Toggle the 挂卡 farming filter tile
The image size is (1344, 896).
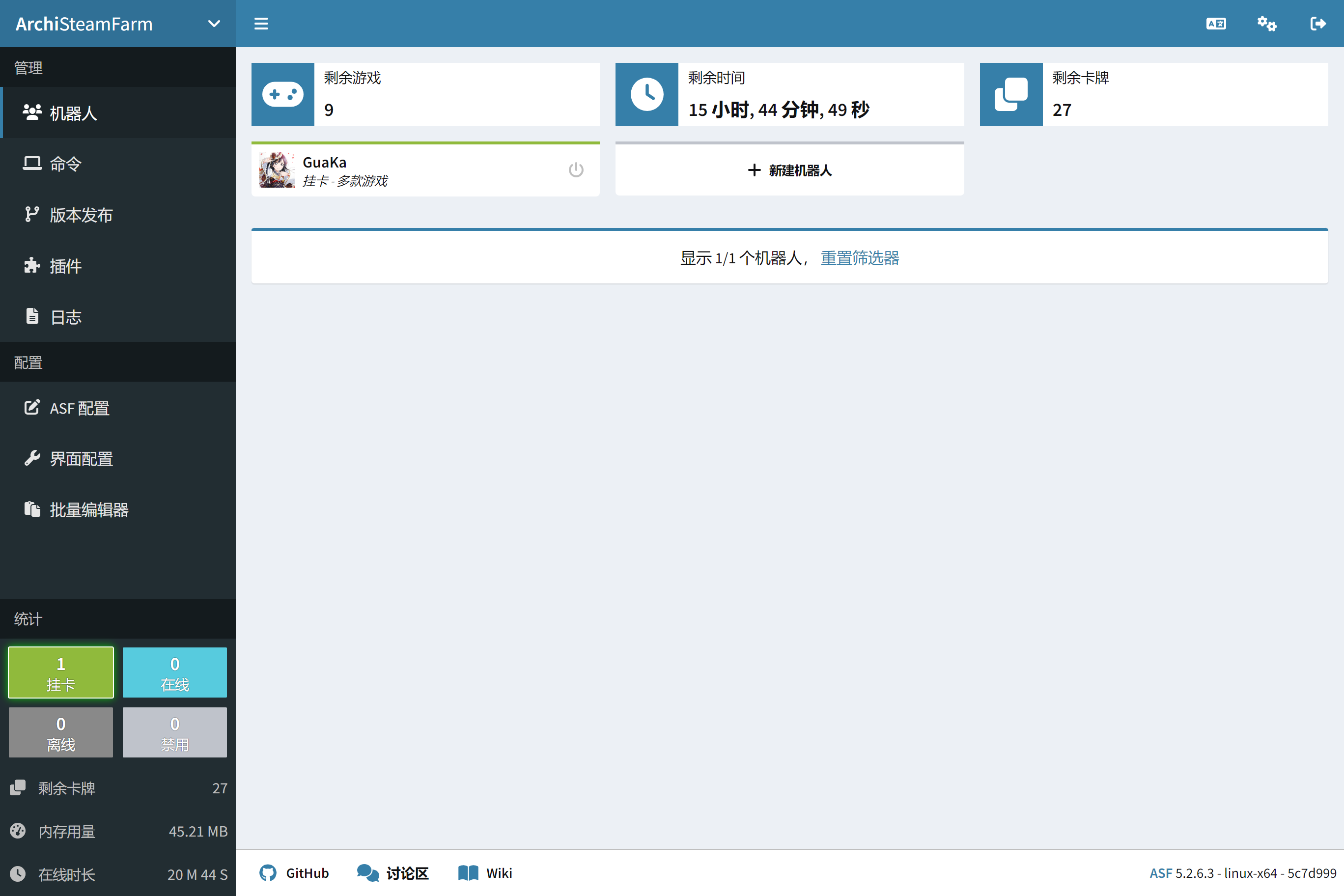tap(61, 672)
